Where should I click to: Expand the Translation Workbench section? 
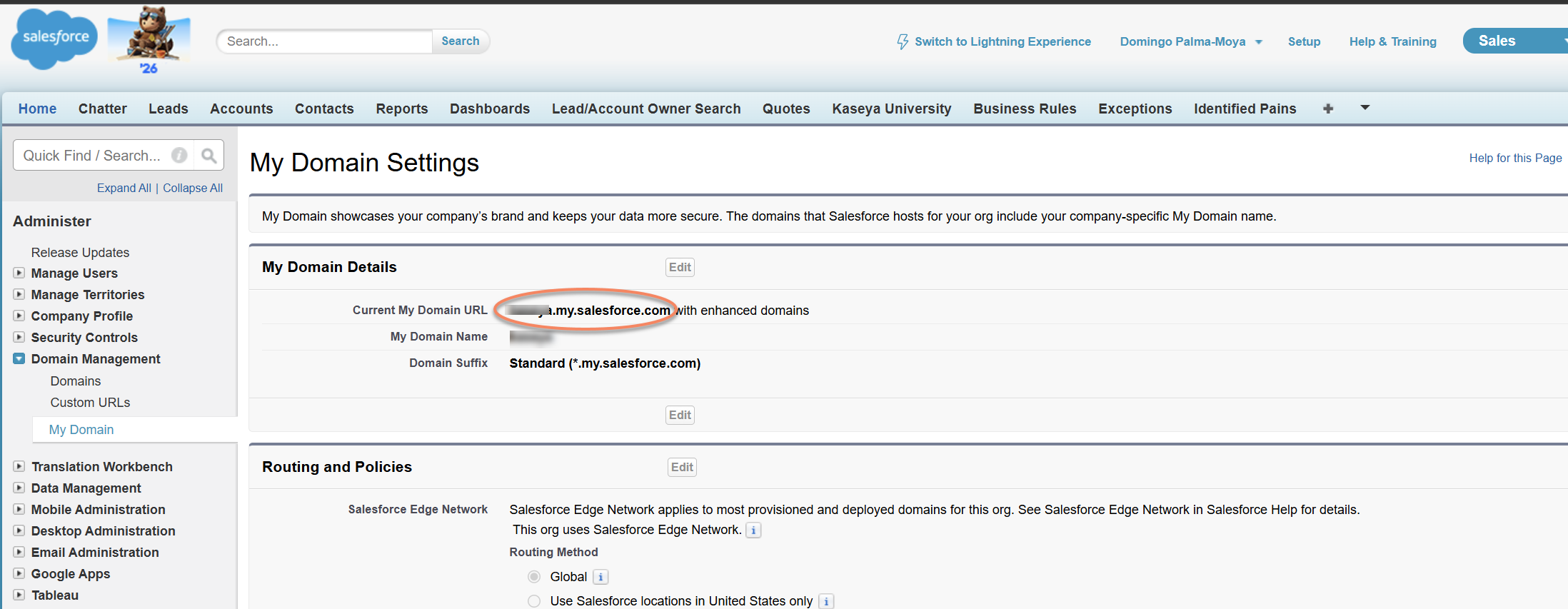click(x=19, y=466)
